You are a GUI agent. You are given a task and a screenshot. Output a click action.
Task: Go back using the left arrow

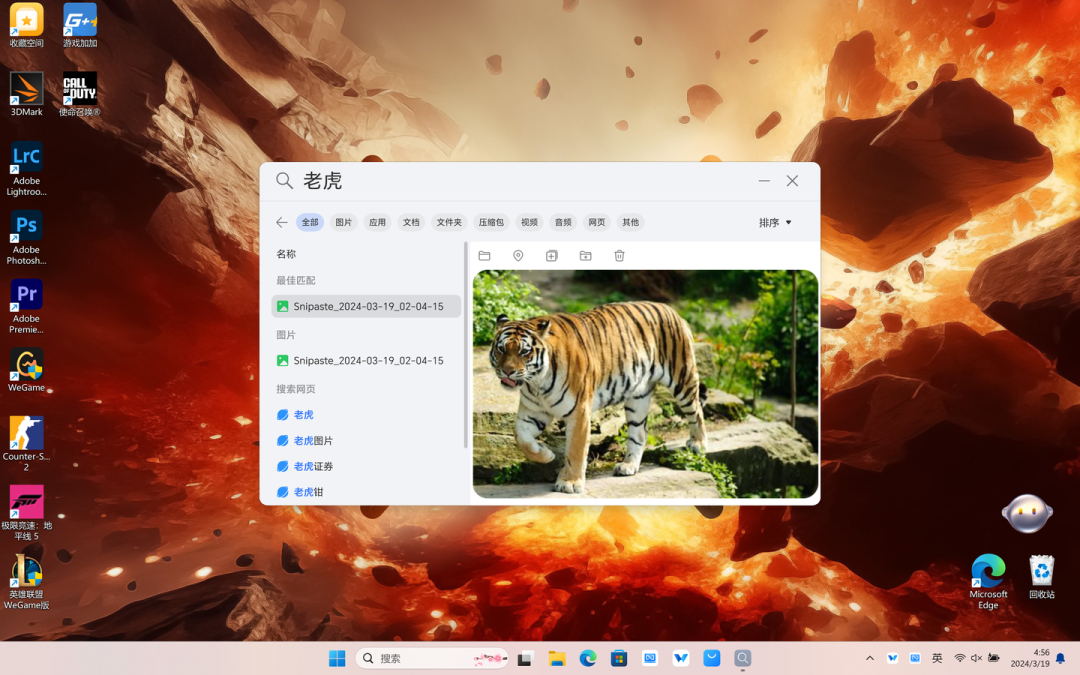282,222
